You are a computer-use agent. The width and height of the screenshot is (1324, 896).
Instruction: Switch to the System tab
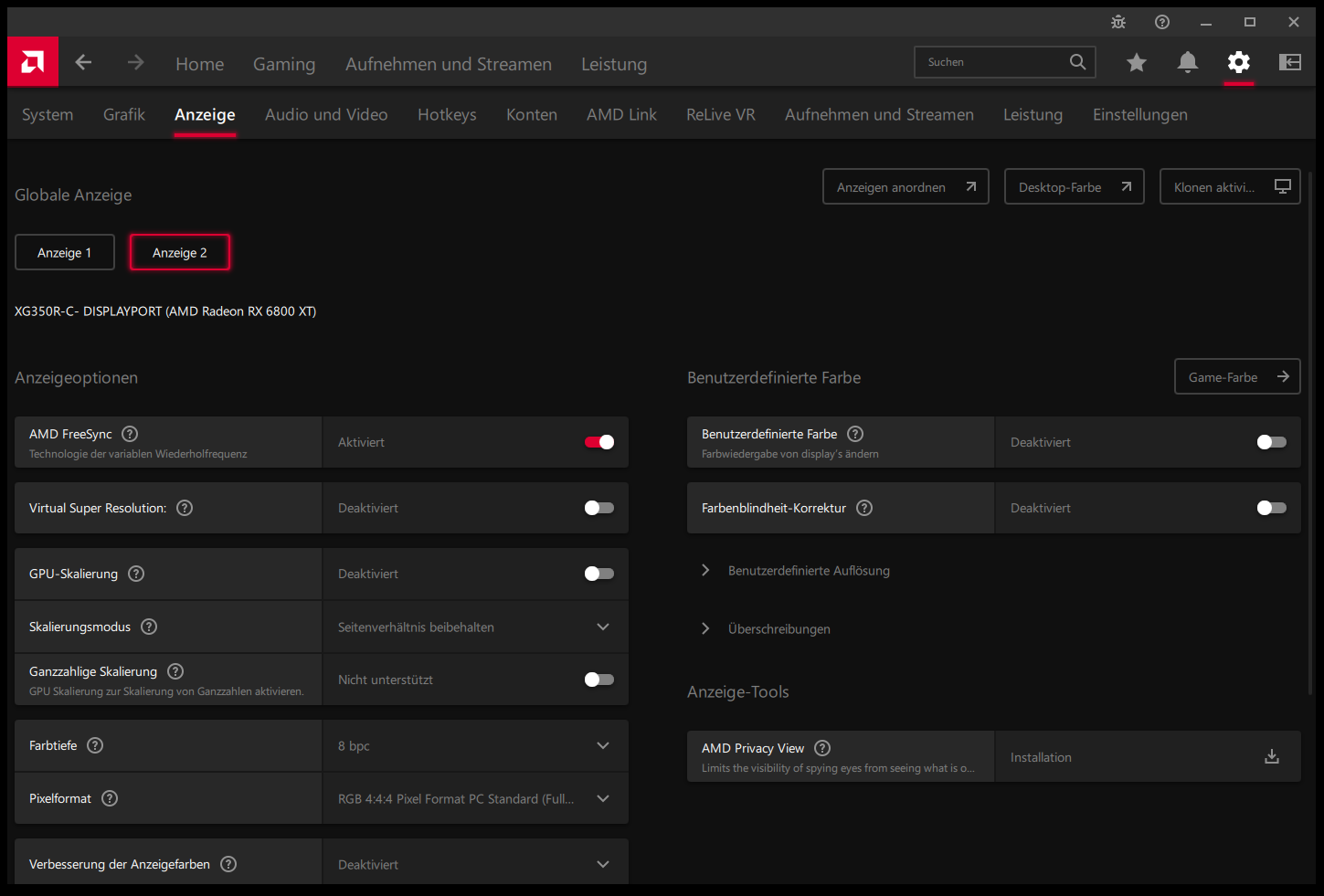click(x=48, y=114)
